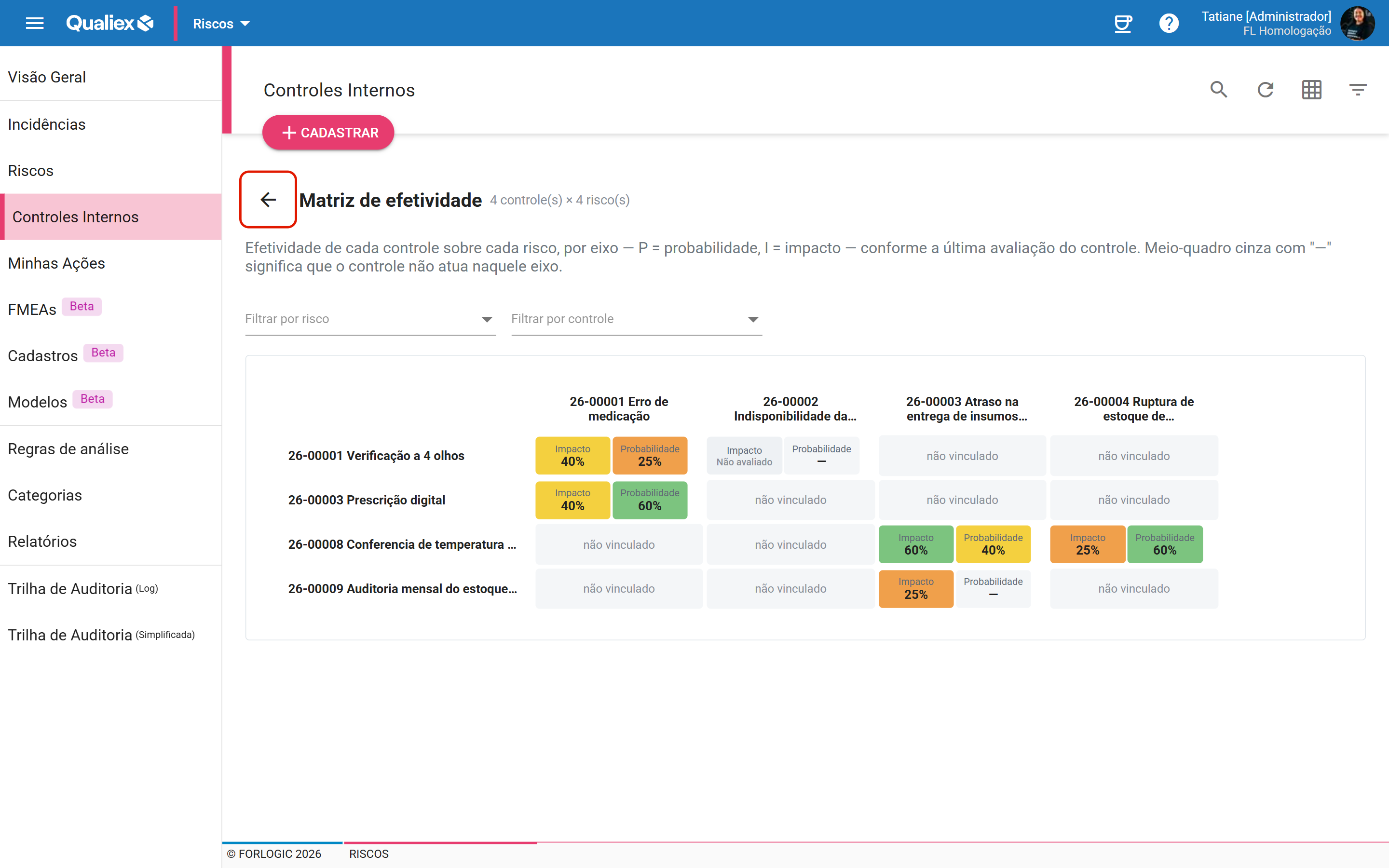Open Modelos Beta in the sidebar
Viewport: 1389px width, 868px height.
(x=111, y=402)
